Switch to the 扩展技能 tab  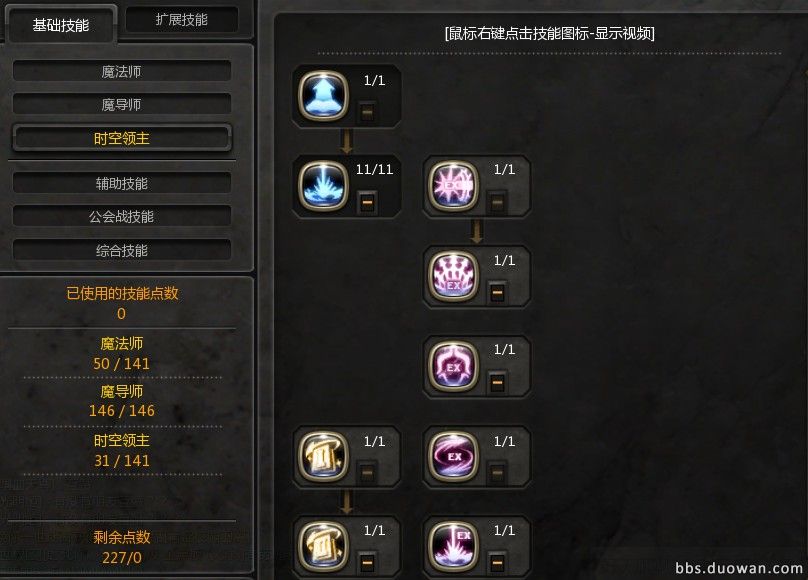coord(182,20)
